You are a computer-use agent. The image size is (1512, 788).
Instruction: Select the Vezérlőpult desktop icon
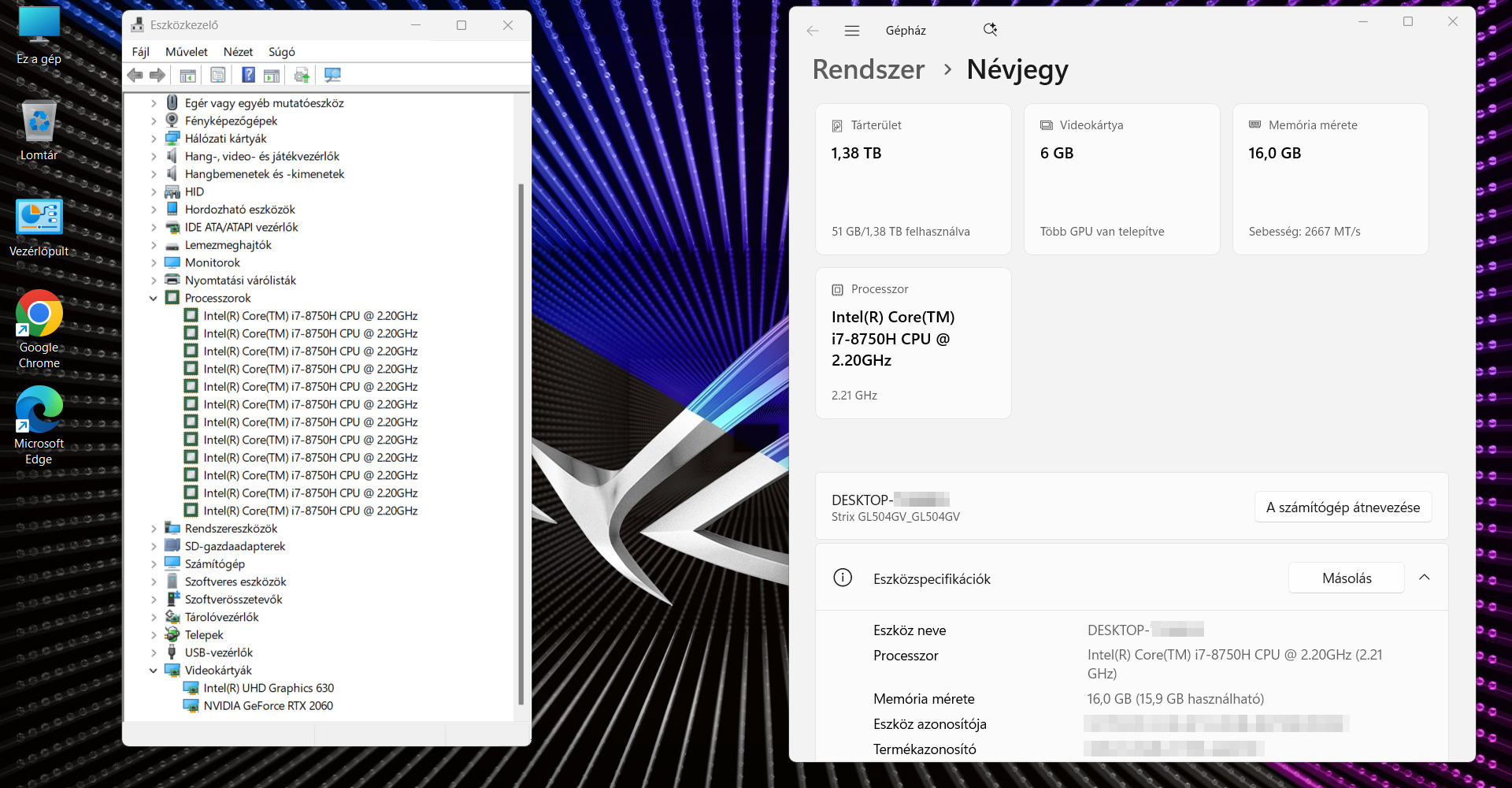[x=39, y=228]
